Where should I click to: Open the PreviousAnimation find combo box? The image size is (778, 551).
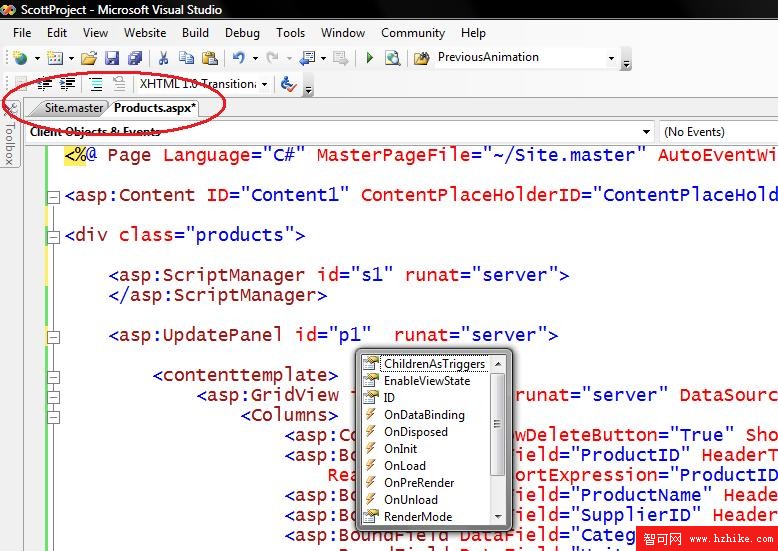[x=611, y=58]
